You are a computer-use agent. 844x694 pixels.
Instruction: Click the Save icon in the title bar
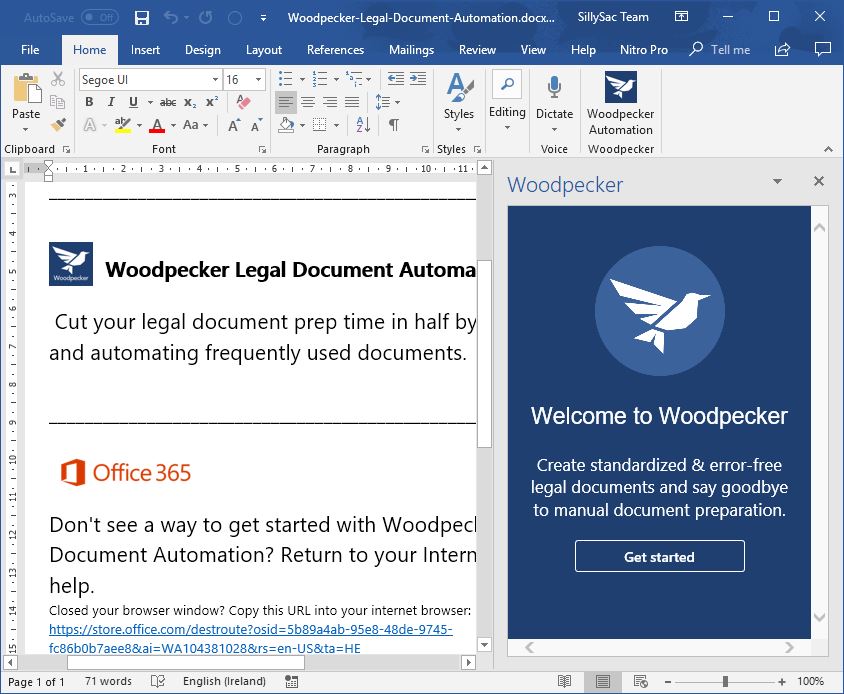[142, 18]
